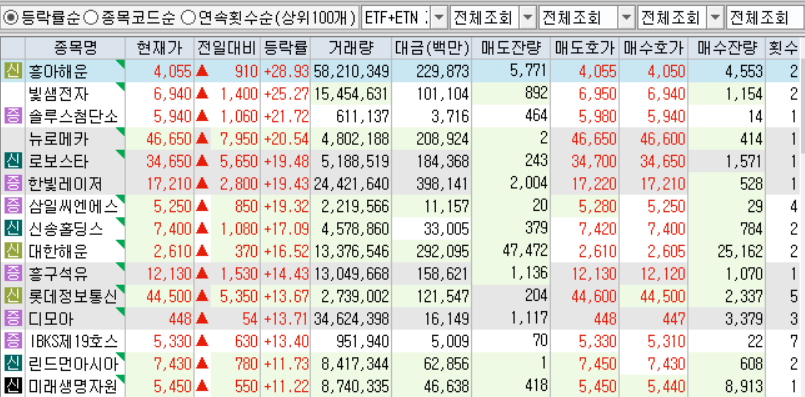Sort by the 대금(백만) column header
805x397 pixels.
[x=432, y=48]
